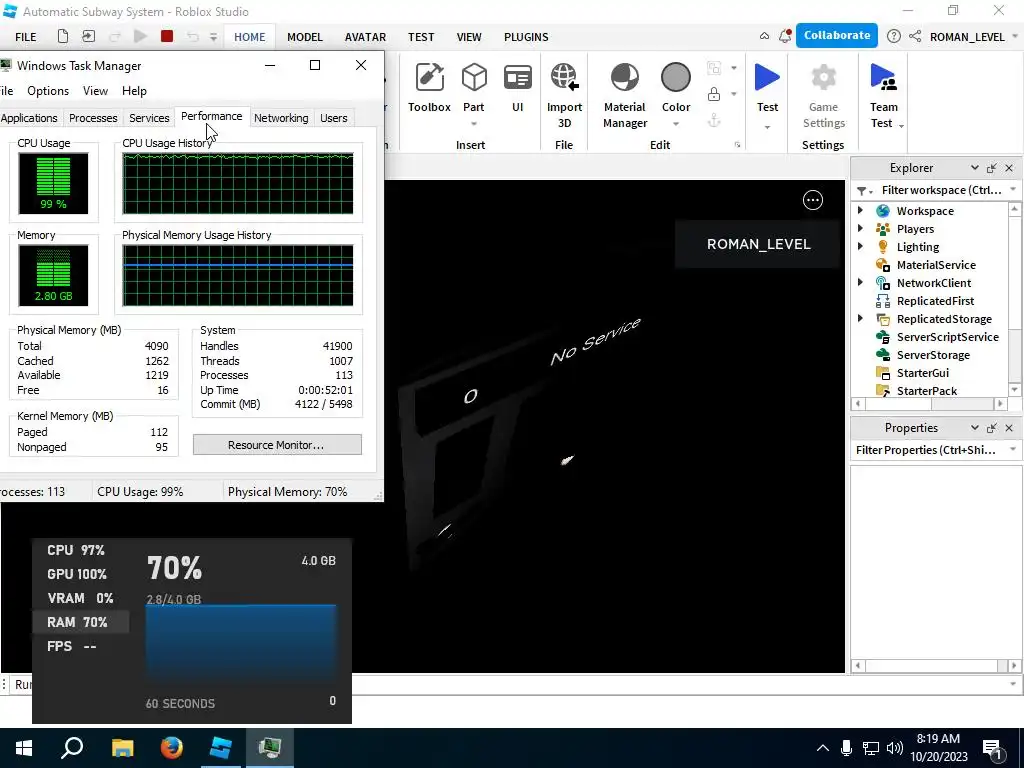Image resolution: width=1024 pixels, height=768 pixels.
Task: Click ROMAN_LEVEL account name in title bar
Action: pos(967,37)
